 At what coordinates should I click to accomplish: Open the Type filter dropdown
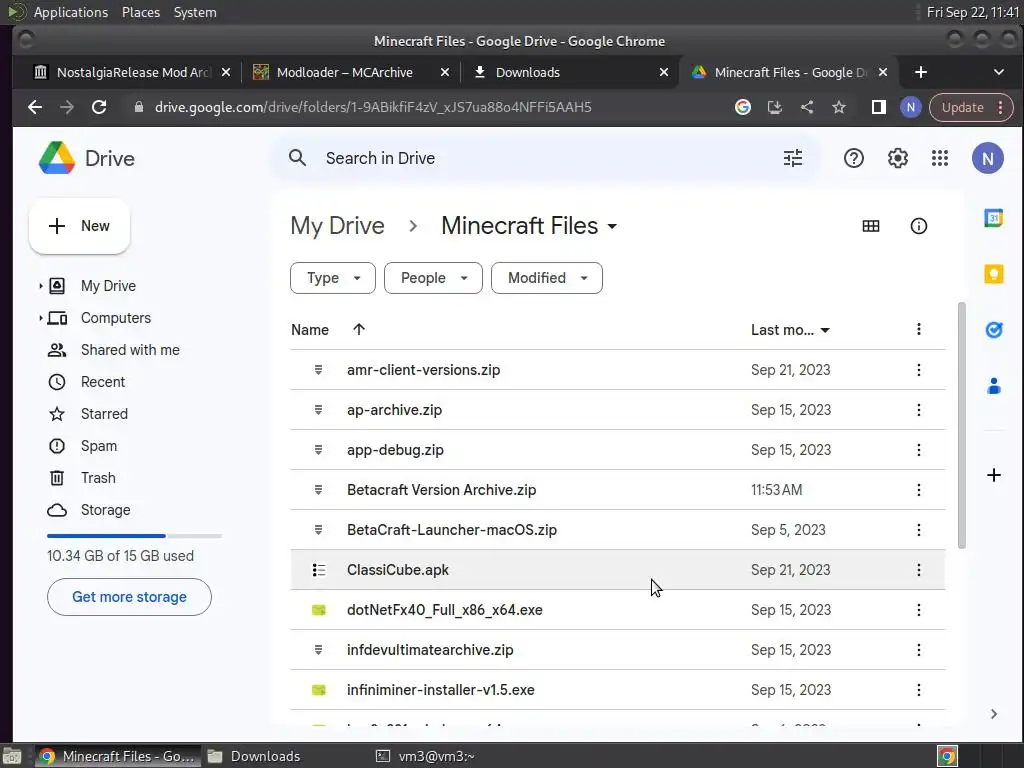pos(332,278)
